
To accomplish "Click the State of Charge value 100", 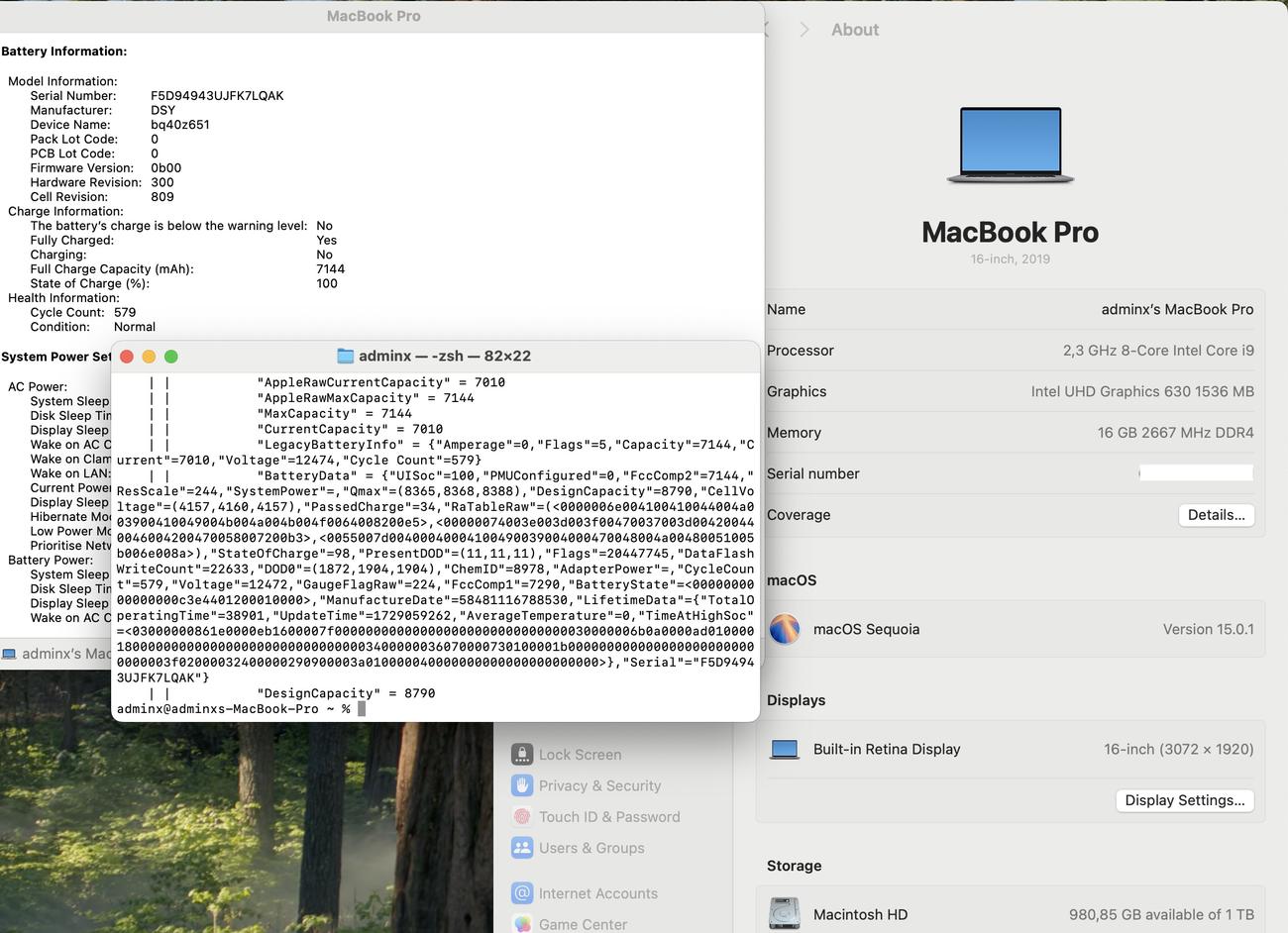I will (327, 283).
